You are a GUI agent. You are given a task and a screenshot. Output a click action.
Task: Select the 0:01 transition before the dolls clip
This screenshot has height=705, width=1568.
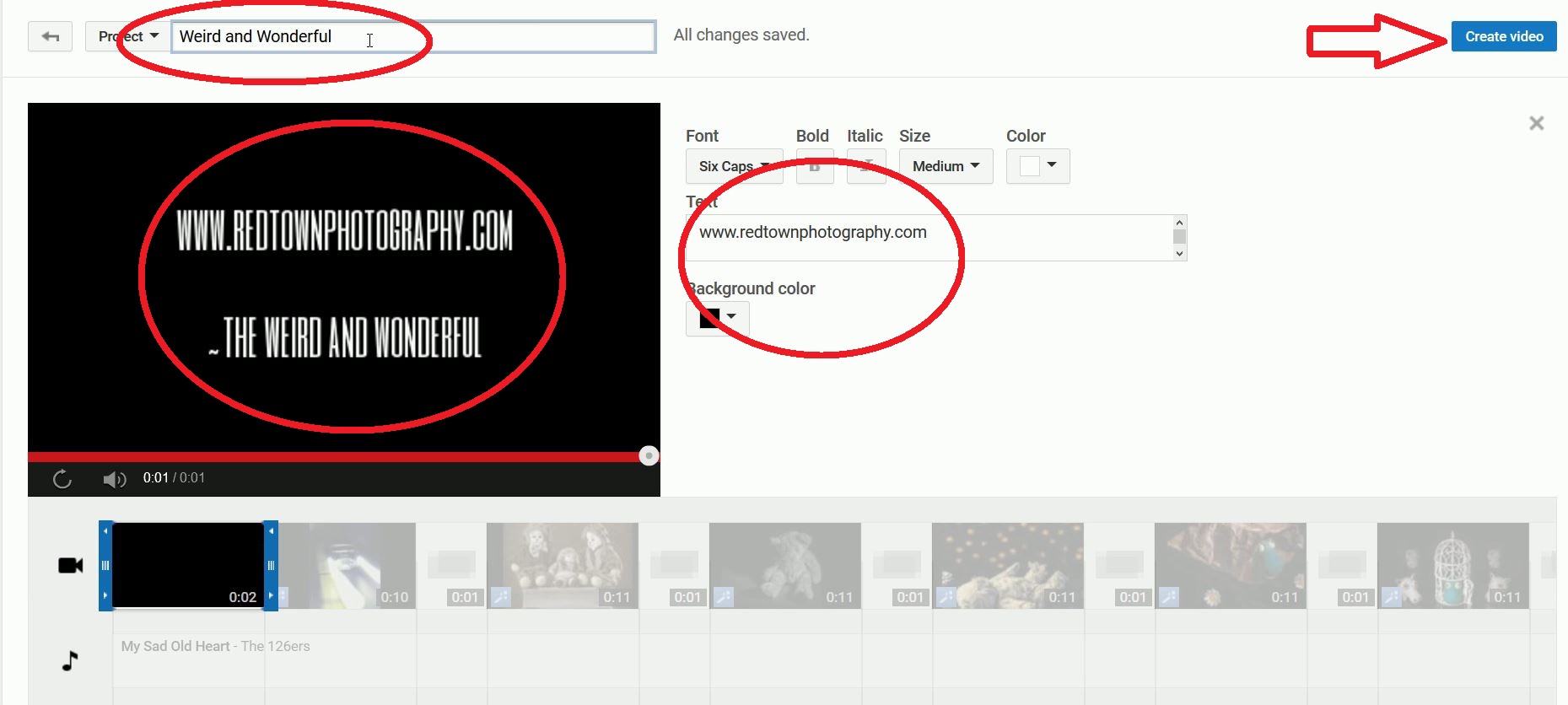pos(451,565)
